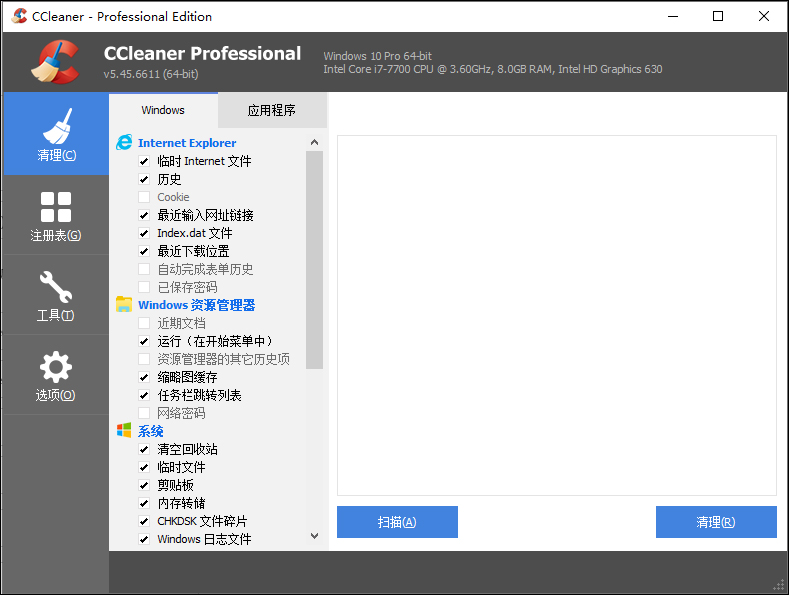The width and height of the screenshot is (789, 595).
Task: Uncheck the 剪贴板 checkbox
Action: 144,485
